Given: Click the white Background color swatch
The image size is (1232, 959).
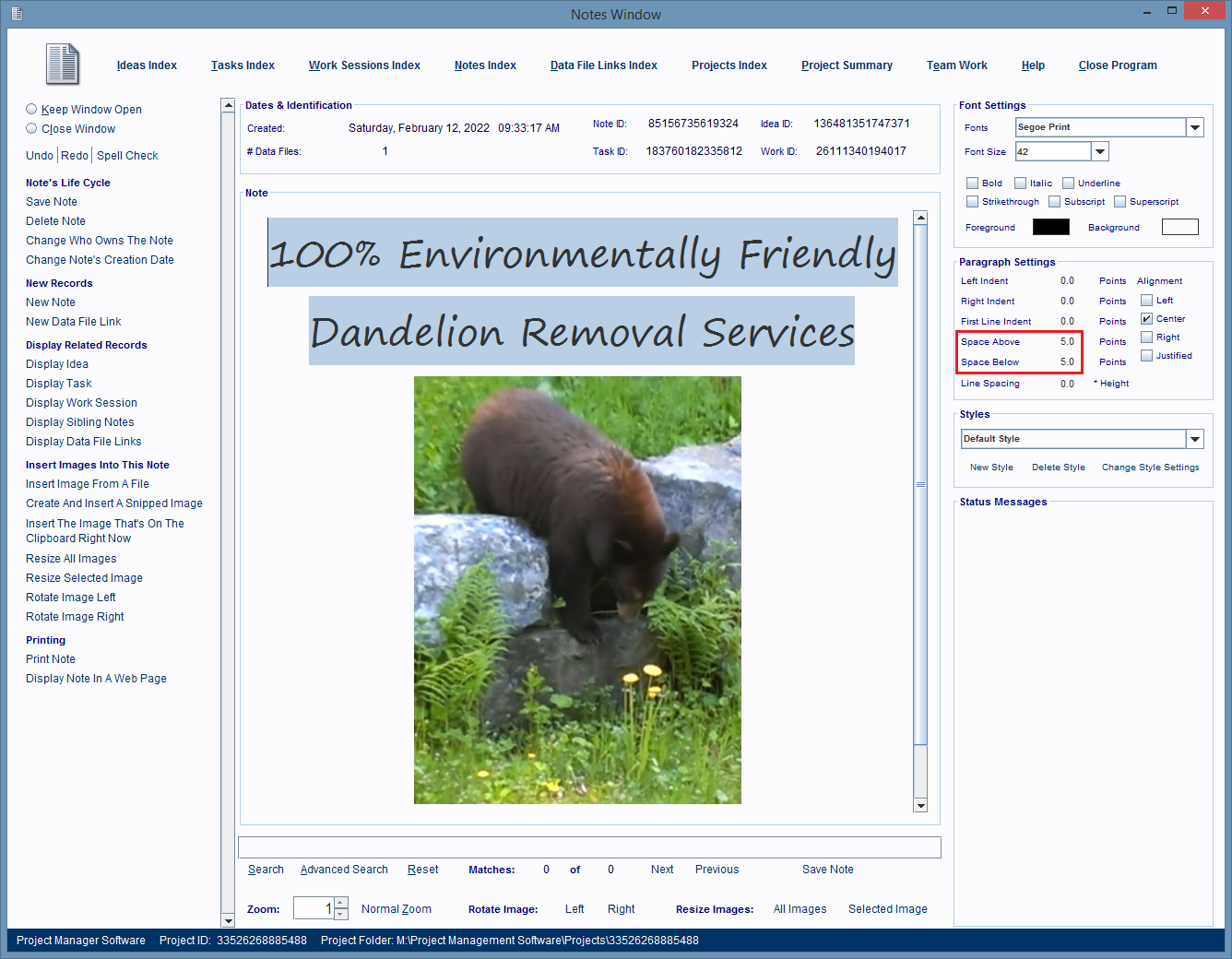Looking at the screenshot, I should pos(1180,227).
